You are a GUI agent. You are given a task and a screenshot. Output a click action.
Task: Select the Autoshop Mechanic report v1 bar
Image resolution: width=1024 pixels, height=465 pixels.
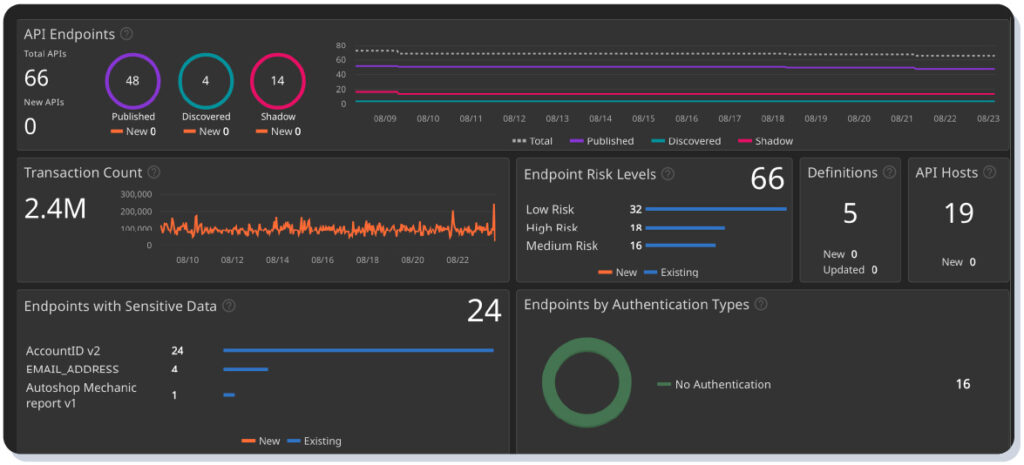point(229,394)
